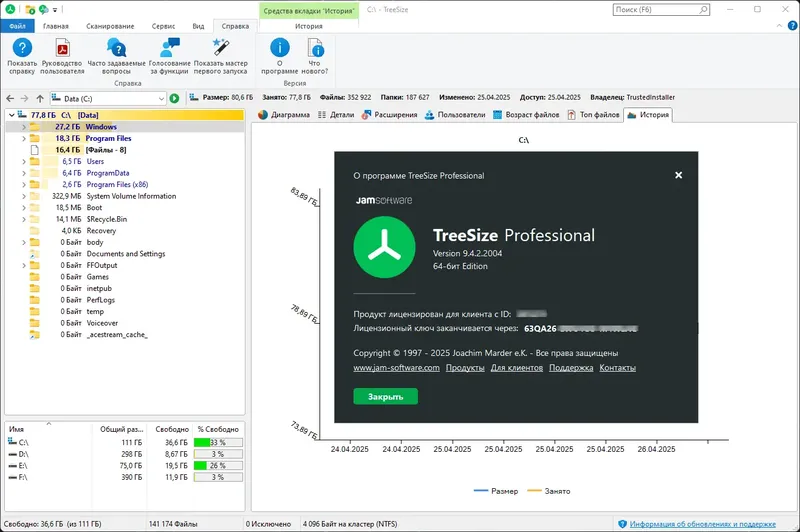Show the Детали view tab
The height and width of the screenshot is (532, 800).
(336, 115)
